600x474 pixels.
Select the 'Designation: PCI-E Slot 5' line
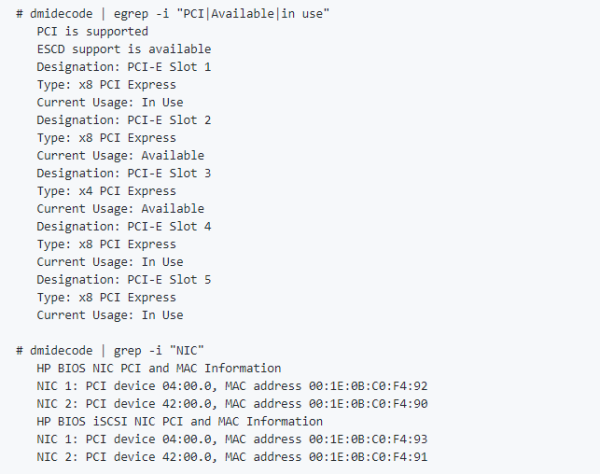click(x=124, y=280)
